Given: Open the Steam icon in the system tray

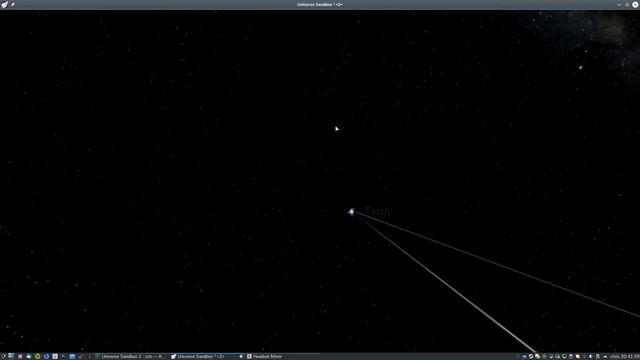Looking at the screenshot, I should click(x=531, y=356).
